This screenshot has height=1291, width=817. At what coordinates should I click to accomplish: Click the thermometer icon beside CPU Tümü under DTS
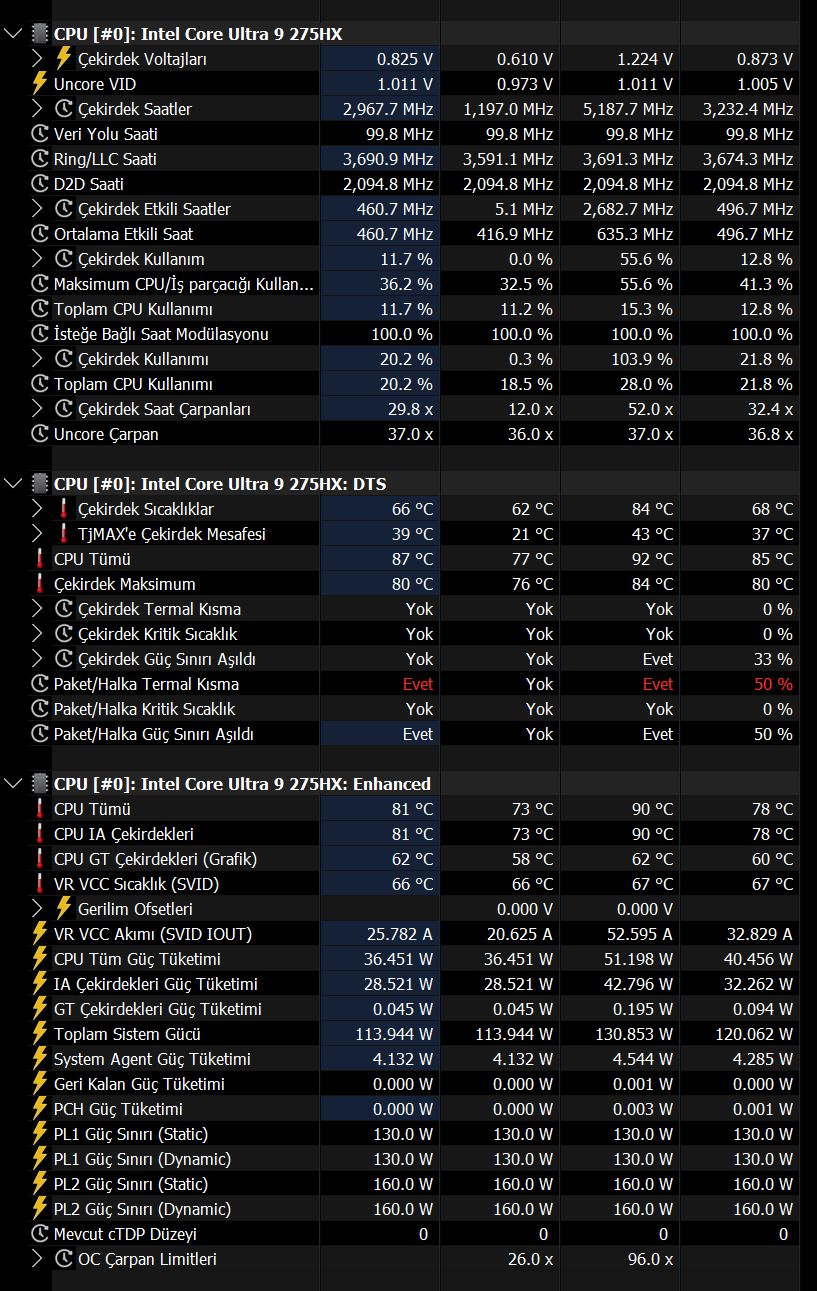[40, 559]
